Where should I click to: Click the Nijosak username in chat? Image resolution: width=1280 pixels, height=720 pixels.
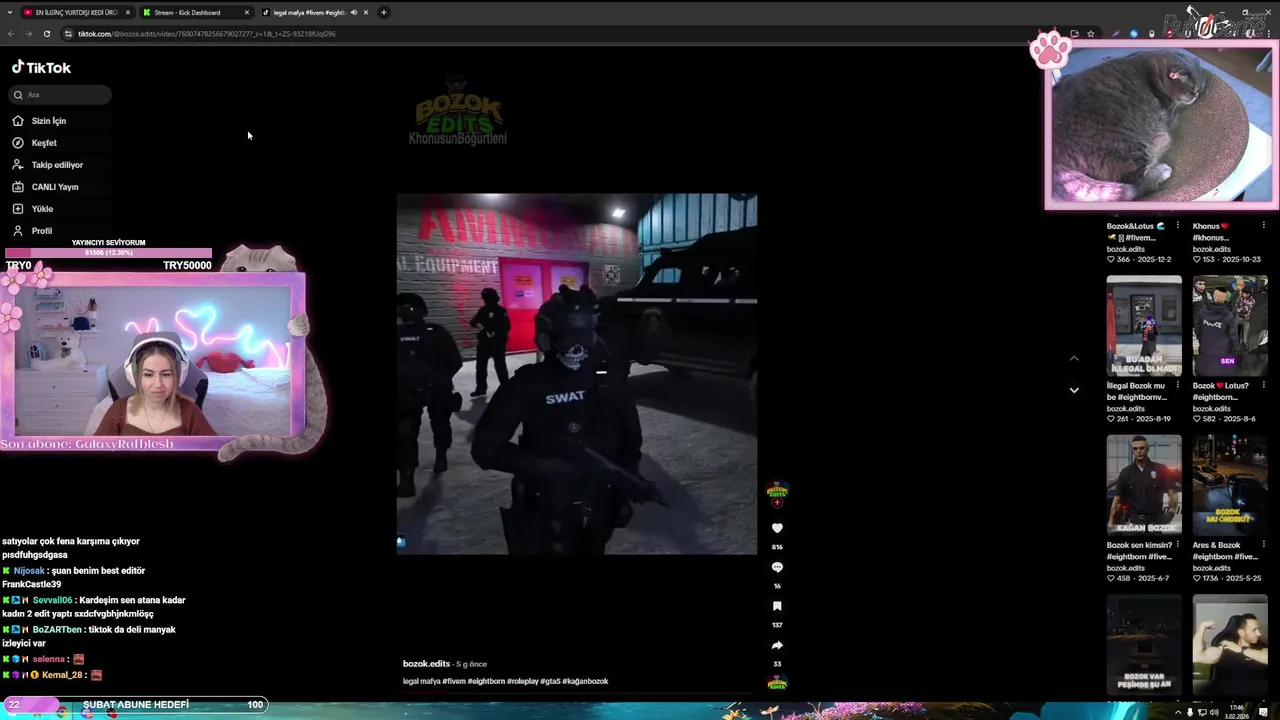[29, 570]
